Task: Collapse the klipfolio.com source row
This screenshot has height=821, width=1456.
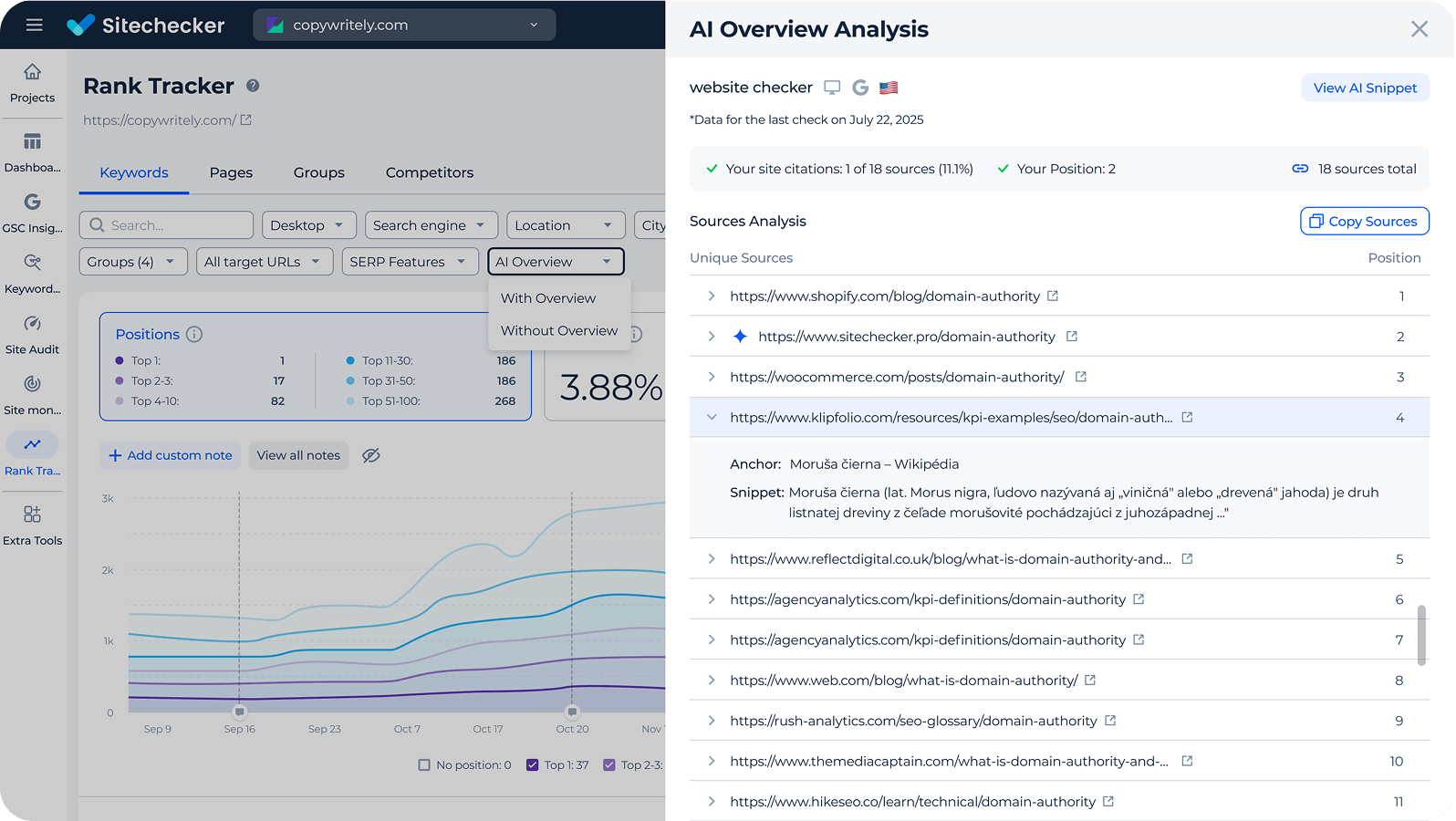Action: pyautogui.click(x=712, y=418)
